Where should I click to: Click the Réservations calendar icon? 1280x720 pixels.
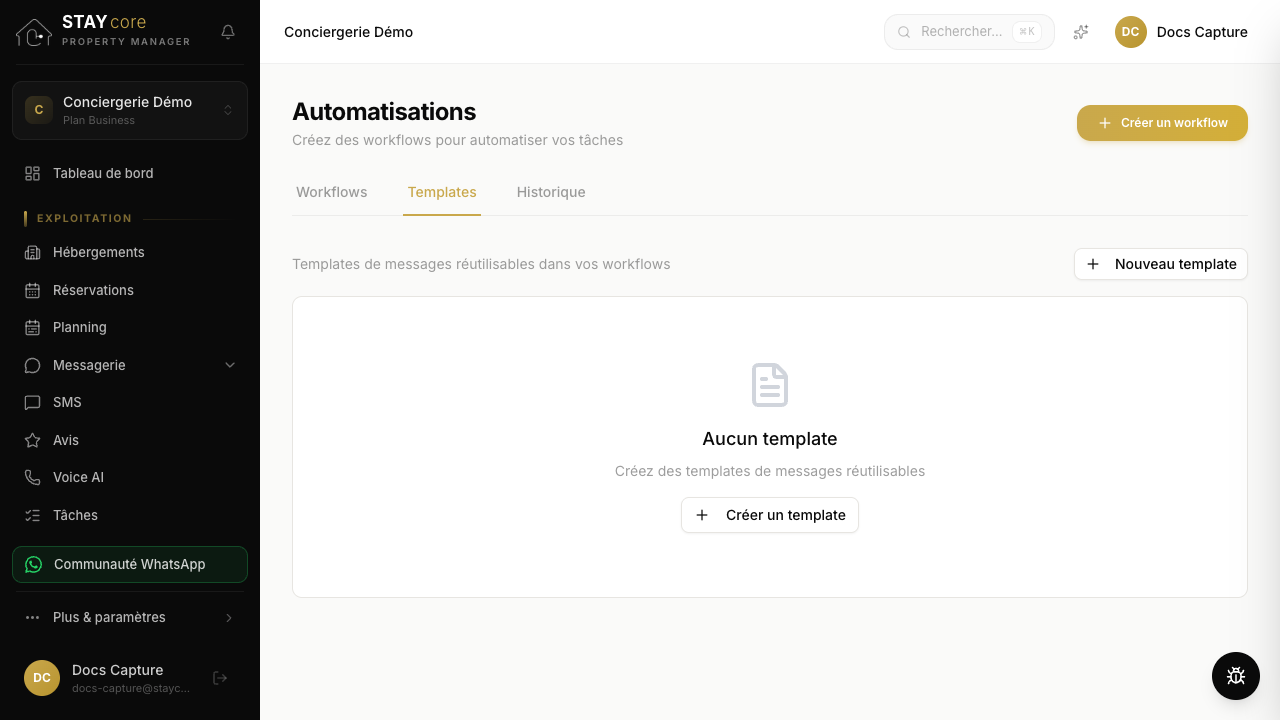pyautogui.click(x=33, y=290)
